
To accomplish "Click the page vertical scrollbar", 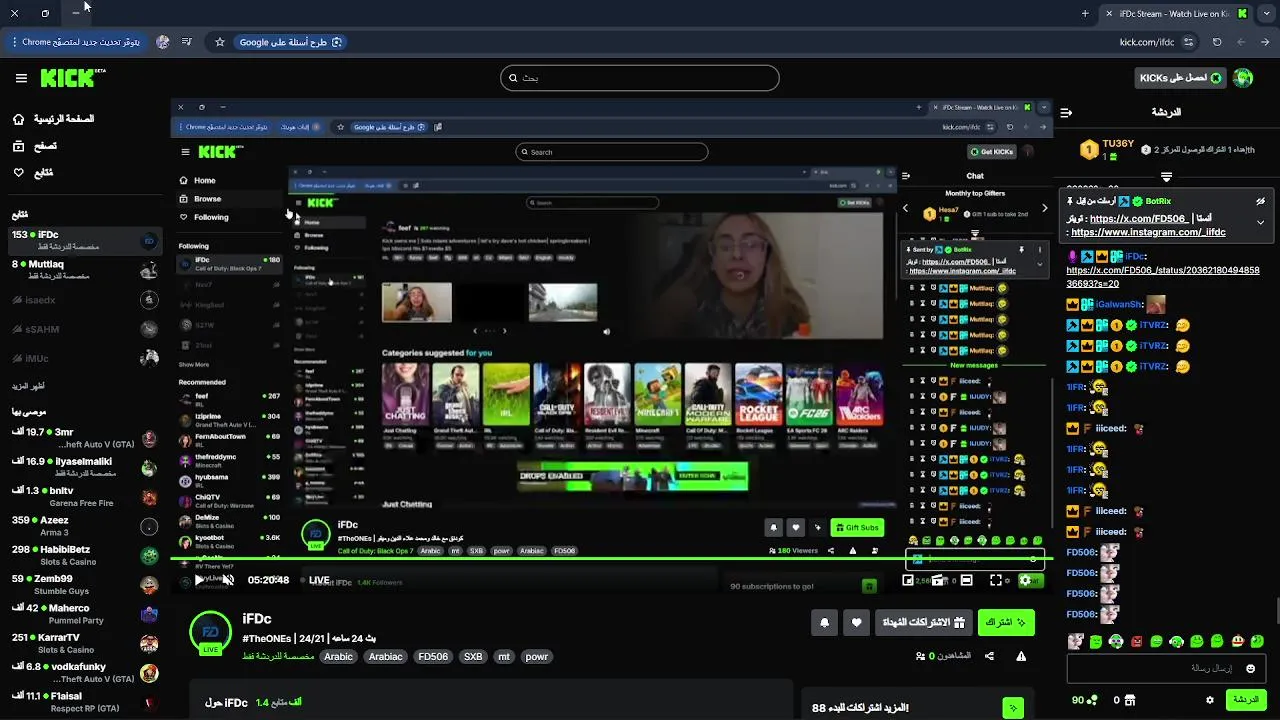I will (1276, 610).
